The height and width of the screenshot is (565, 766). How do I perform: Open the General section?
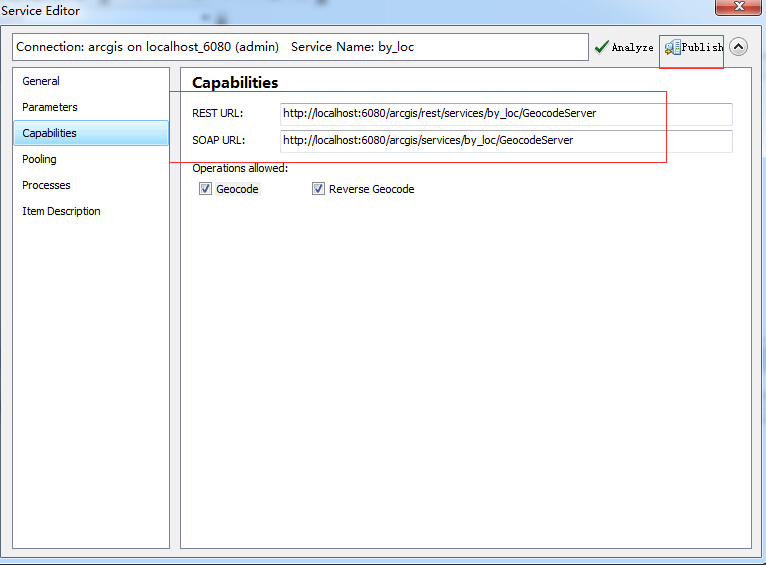tap(91, 81)
